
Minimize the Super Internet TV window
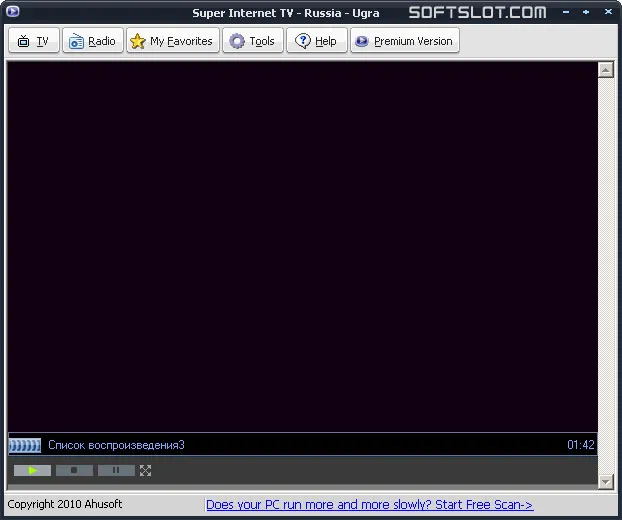tap(566, 12)
